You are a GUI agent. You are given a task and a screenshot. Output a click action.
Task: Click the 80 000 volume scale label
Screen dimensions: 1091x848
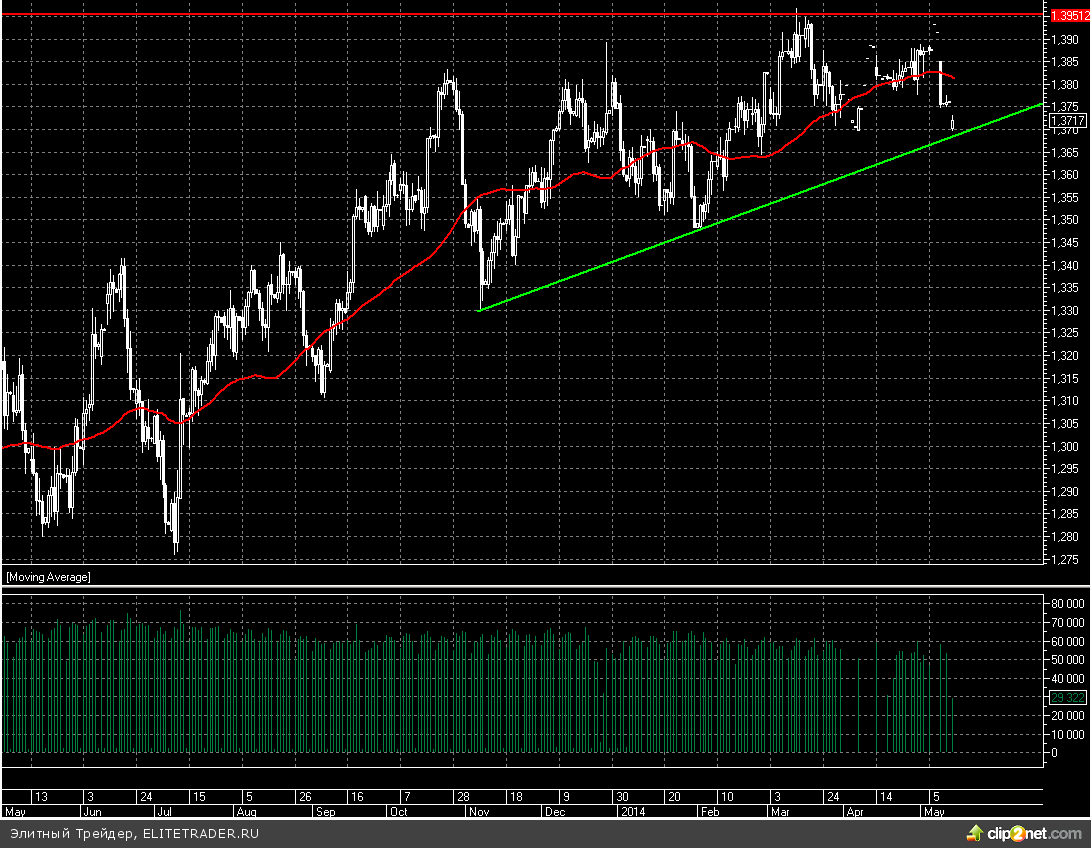coord(1067,604)
